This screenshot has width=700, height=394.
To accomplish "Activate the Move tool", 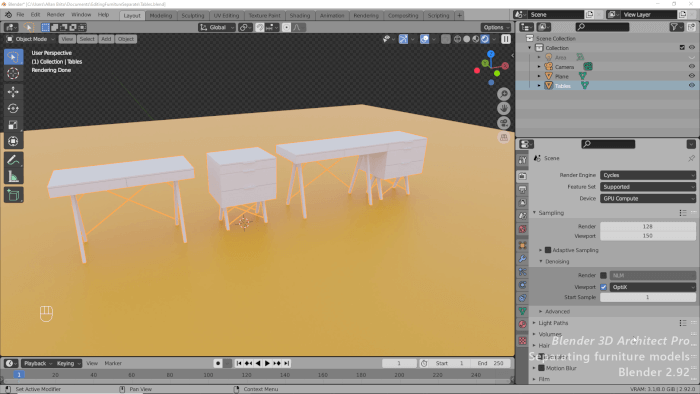I will click(13, 91).
